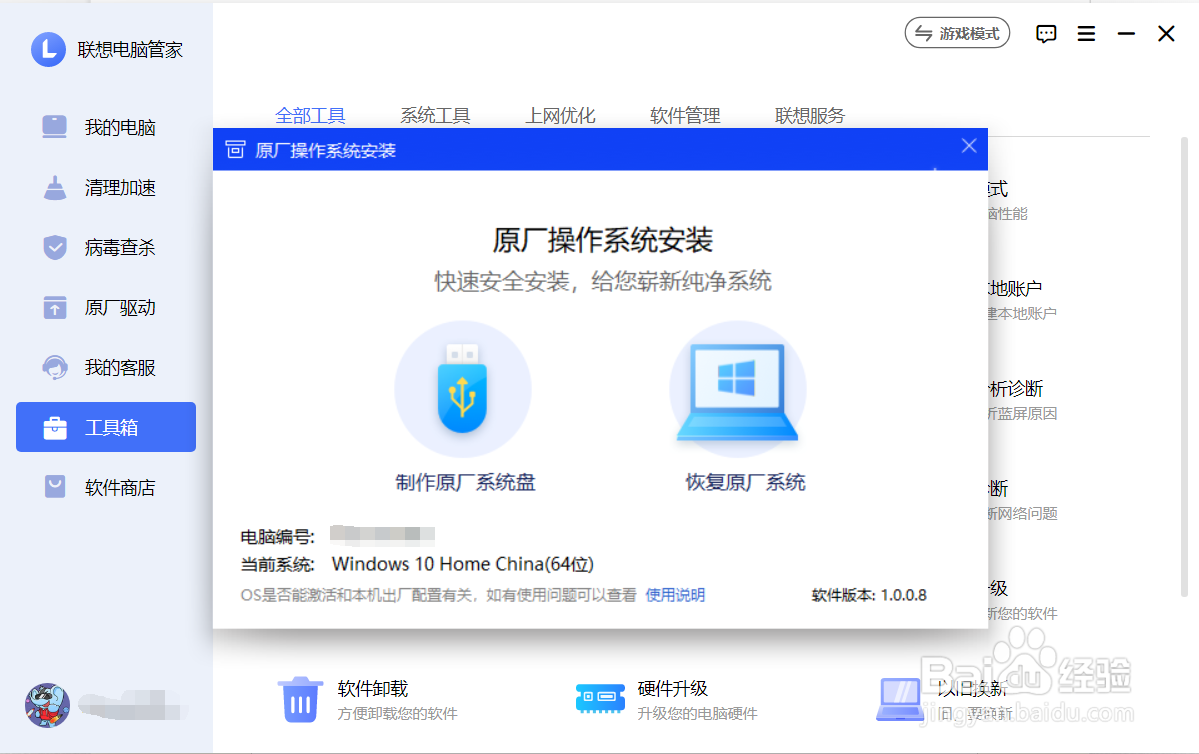This screenshot has width=1199, height=754.
Task: Click the 以旧换新 laptop icon
Action: (899, 699)
